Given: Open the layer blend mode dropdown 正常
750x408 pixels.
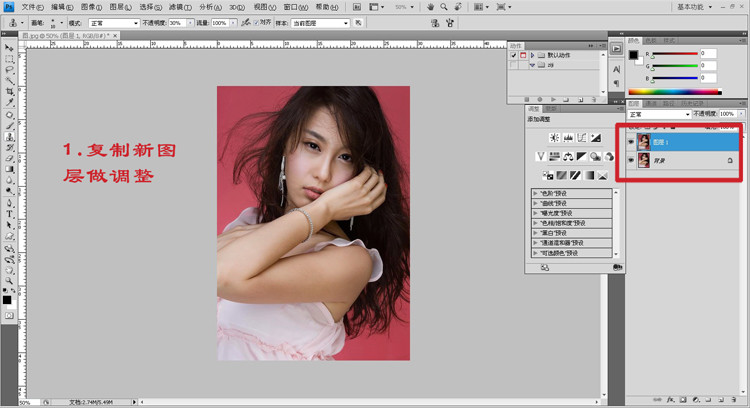Looking at the screenshot, I should (x=657, y=114).
